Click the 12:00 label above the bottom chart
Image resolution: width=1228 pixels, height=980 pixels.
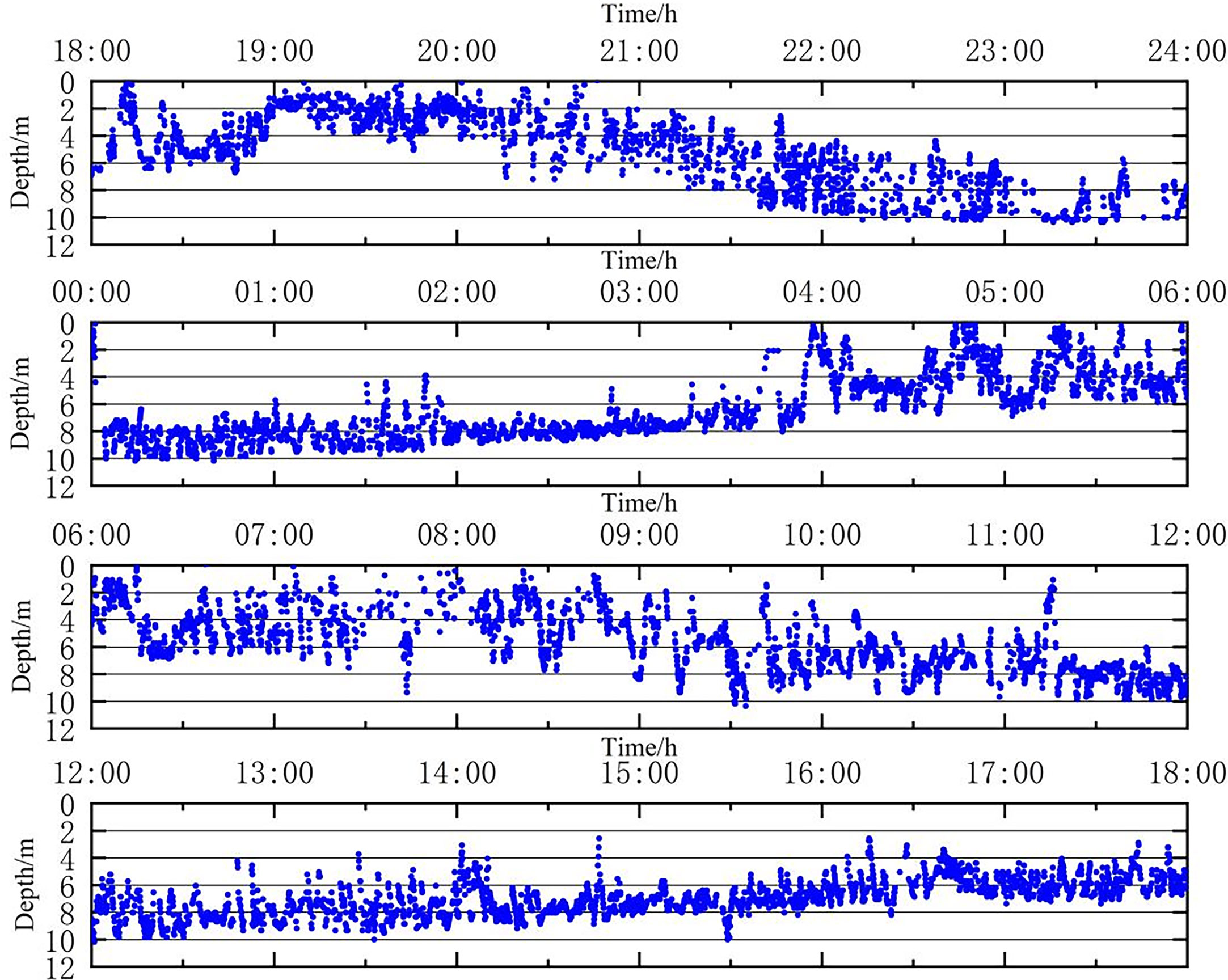pyautogui.click(x=92, y=774)
